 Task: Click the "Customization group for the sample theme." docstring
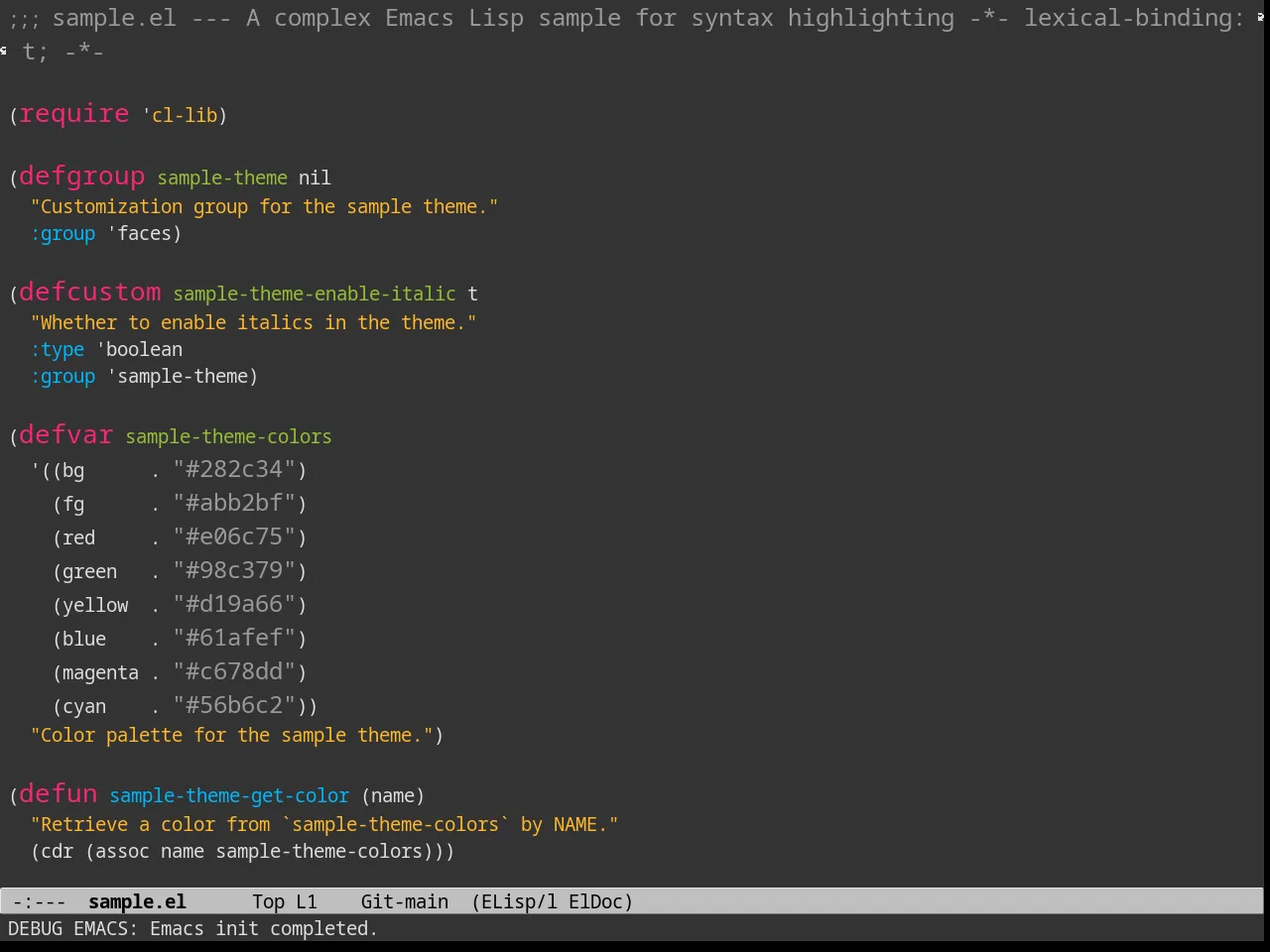[264, 206]
